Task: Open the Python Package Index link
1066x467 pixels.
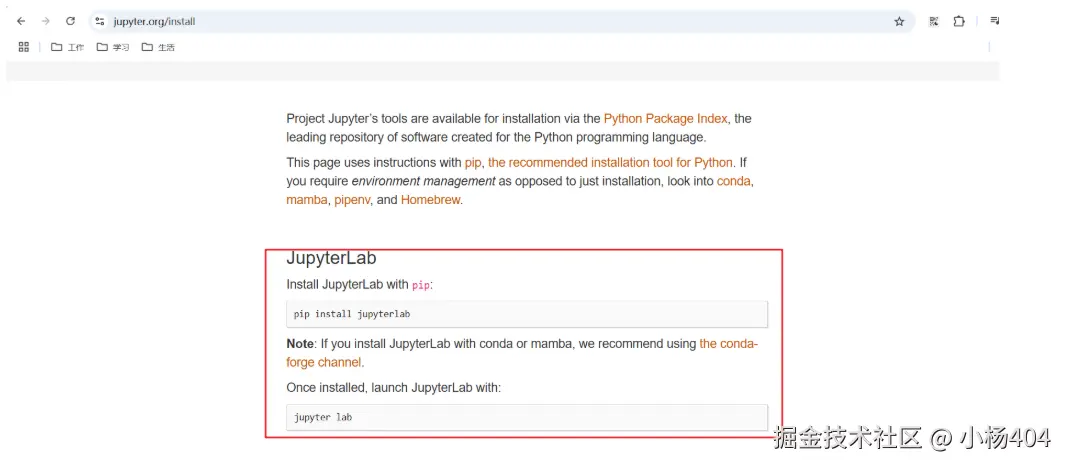Action: [x=666, y=118]
